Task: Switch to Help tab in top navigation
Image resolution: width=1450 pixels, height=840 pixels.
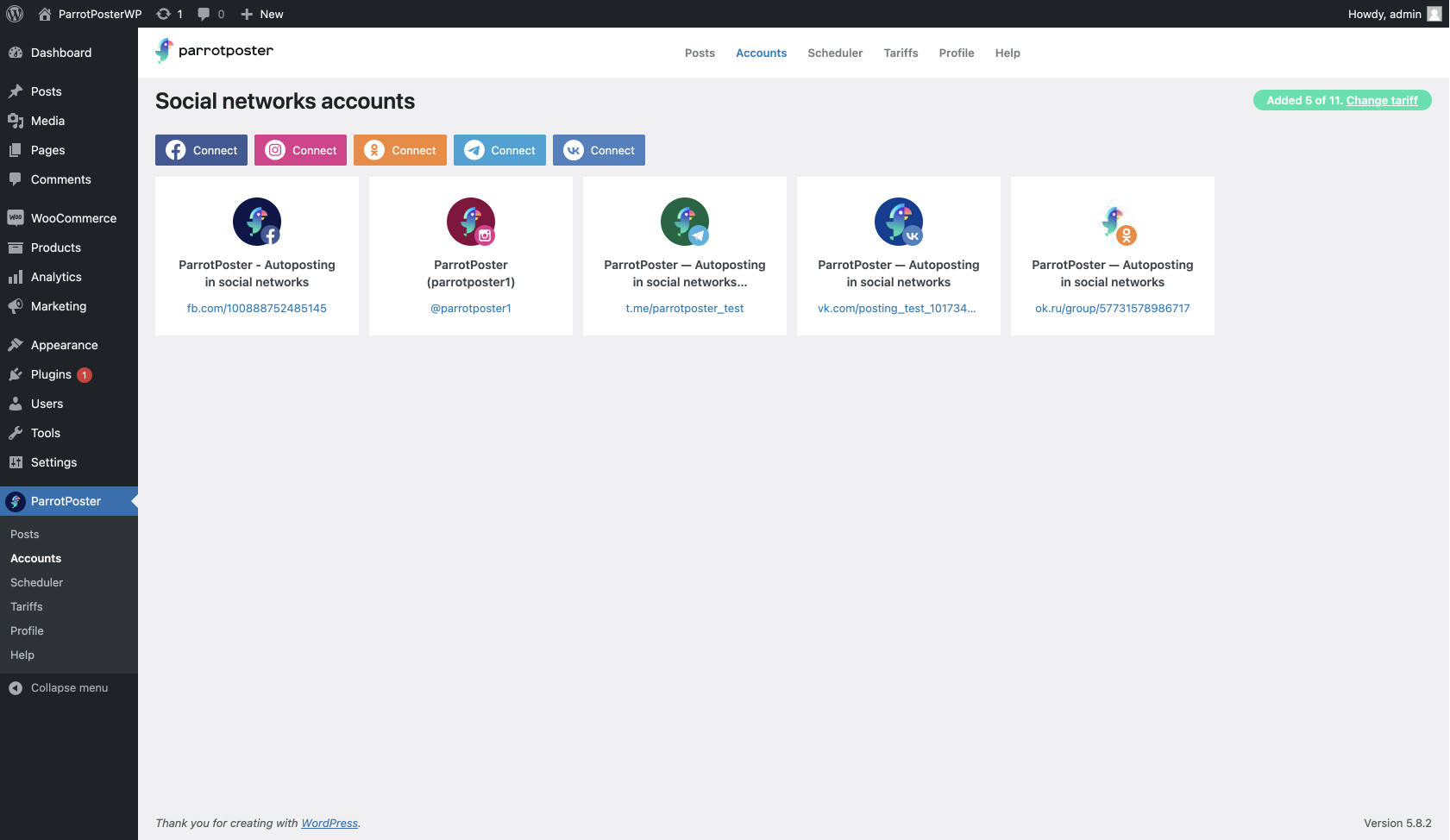Action: [x=1007, y=53]
